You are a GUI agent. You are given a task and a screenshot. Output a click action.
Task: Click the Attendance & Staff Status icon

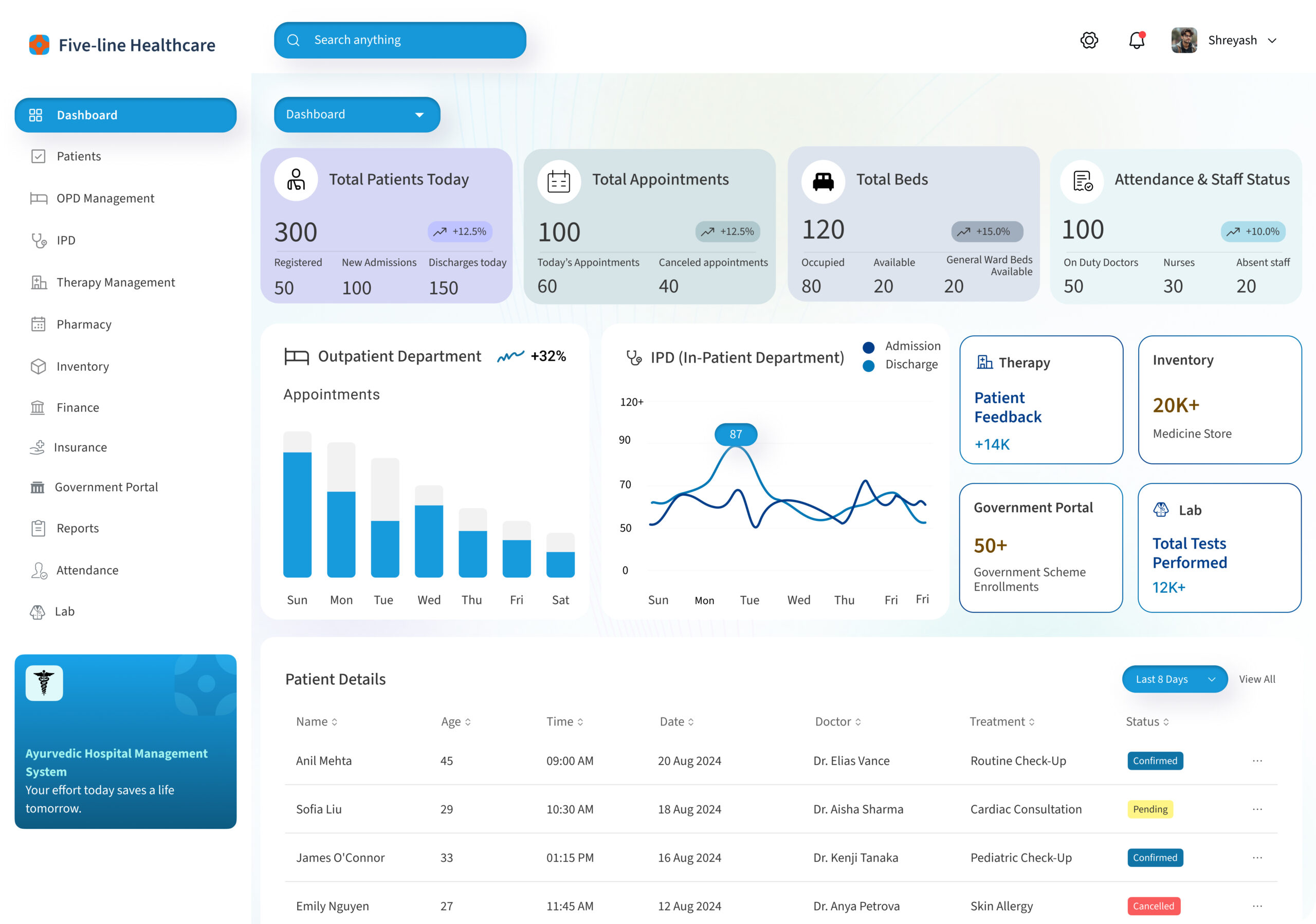(x=1082, y=181)
